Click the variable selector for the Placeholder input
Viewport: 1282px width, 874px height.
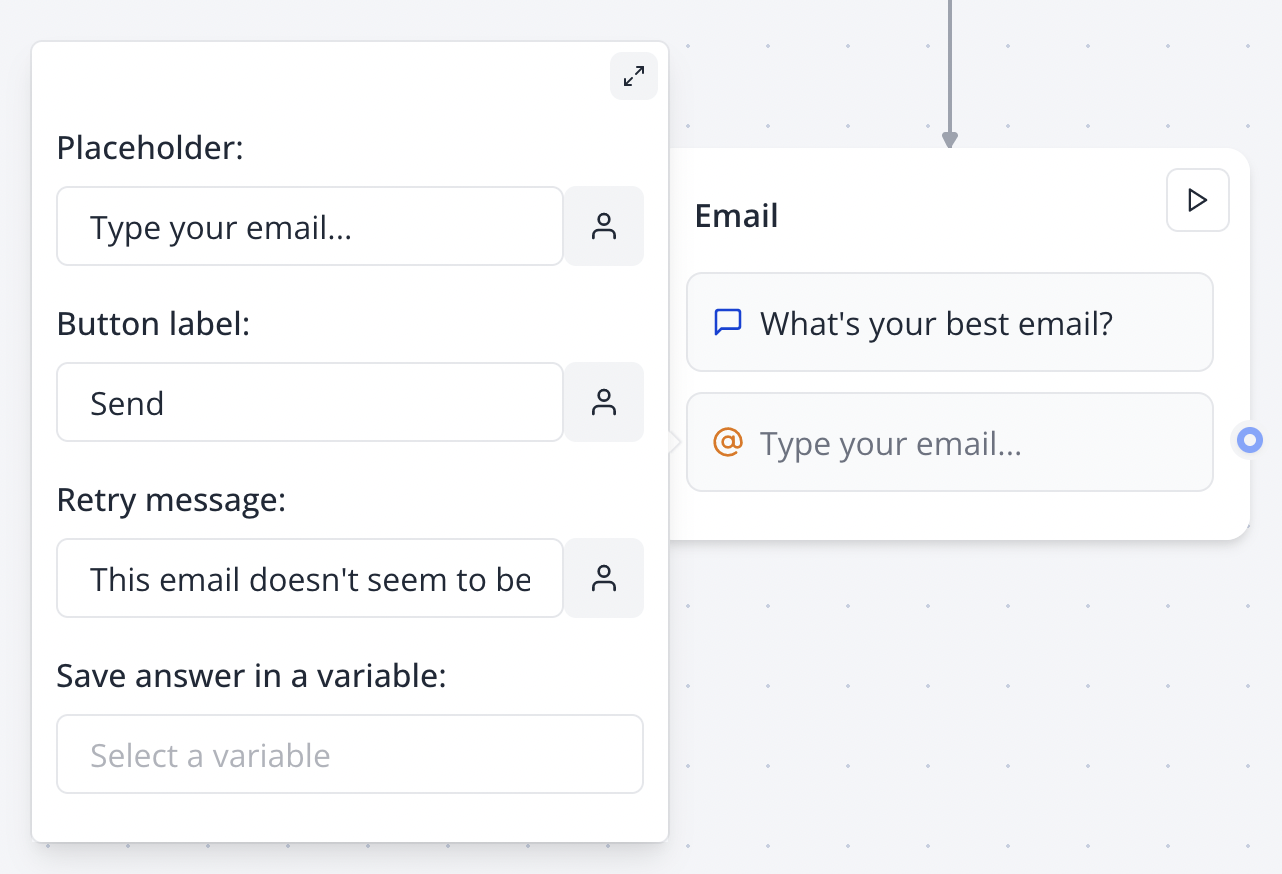click(604, 226)
